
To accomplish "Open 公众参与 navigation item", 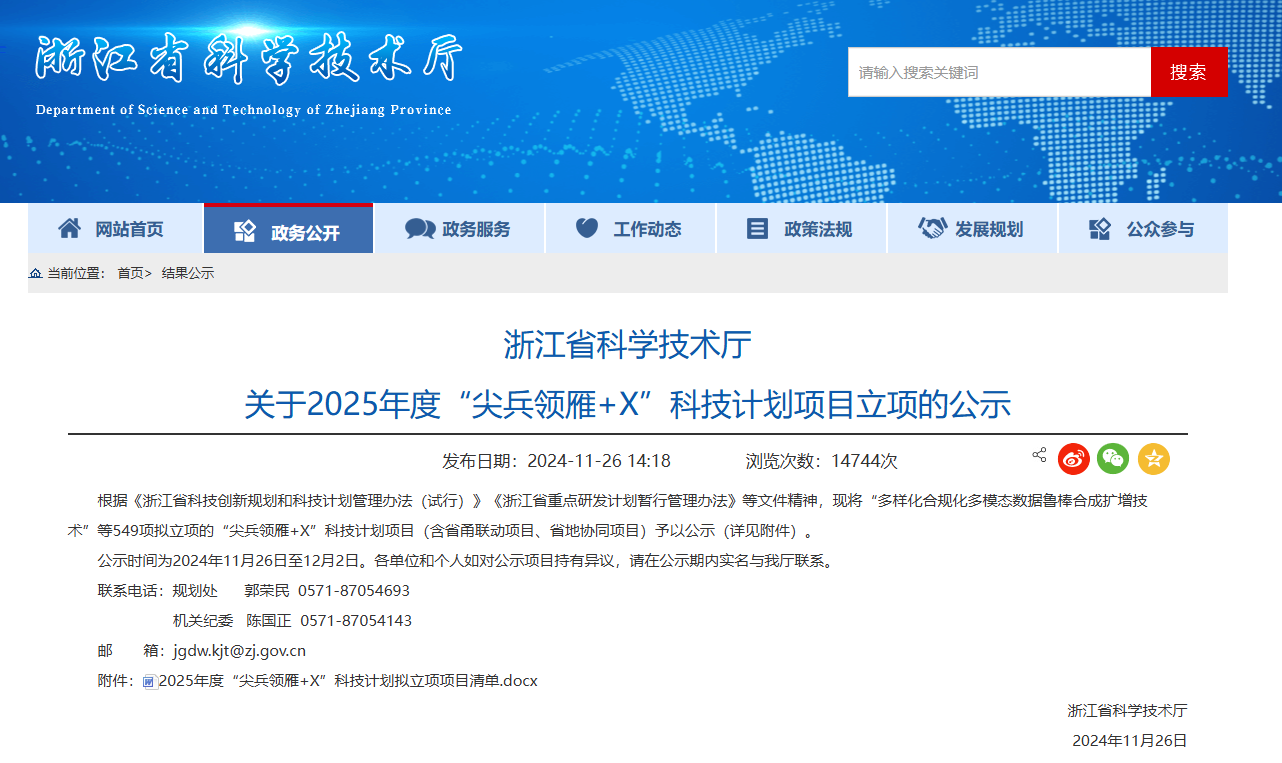I will (x=1143, y=229).
